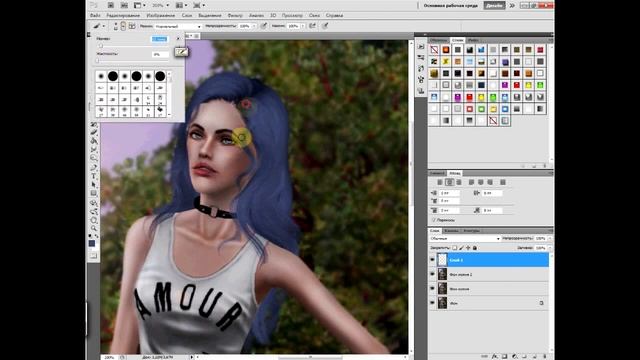The image size is (640, 360).
Task: Create a new layer icon
Action: coord(534,356)
